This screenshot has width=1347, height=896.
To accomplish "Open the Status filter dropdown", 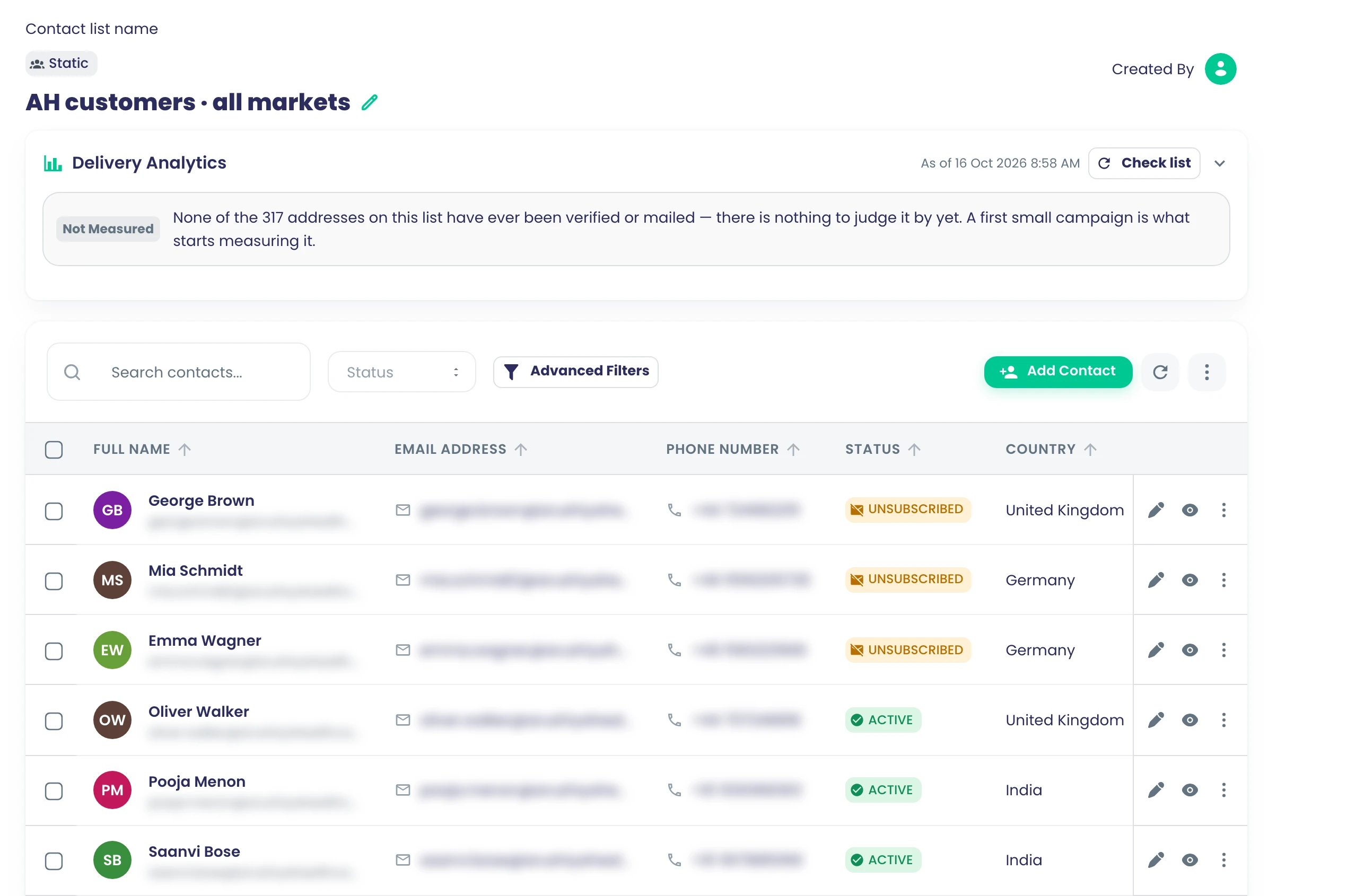I will tap(402, 372).
